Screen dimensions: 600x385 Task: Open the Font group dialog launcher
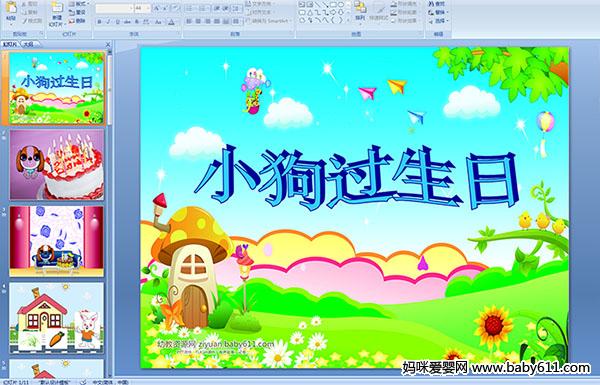click(178, 34)
